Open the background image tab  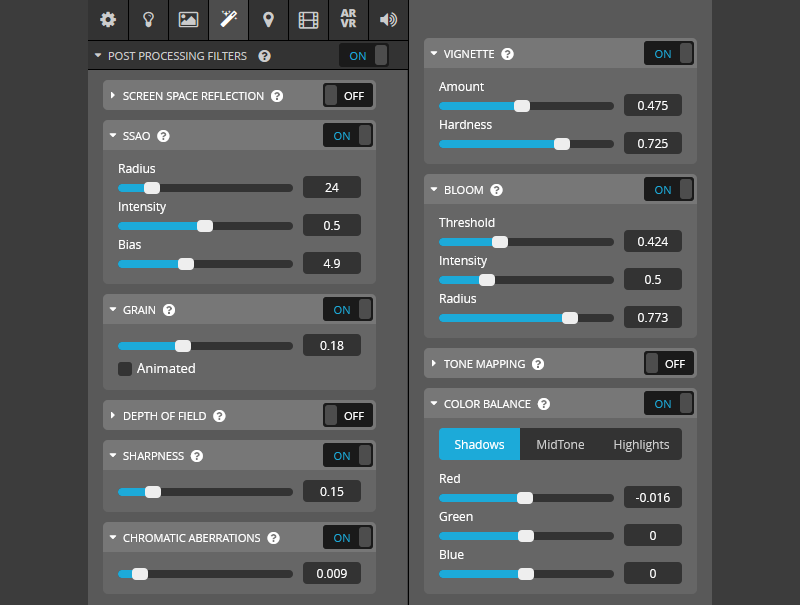coord(188,19)
